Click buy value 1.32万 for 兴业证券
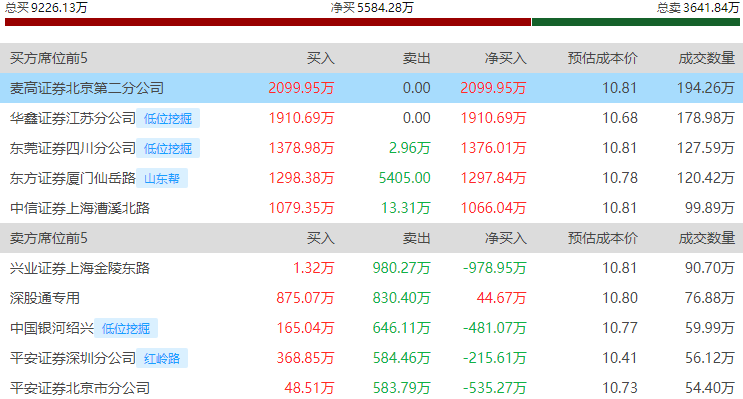Screen dimensions: 743x399 [x=314, y=268]
